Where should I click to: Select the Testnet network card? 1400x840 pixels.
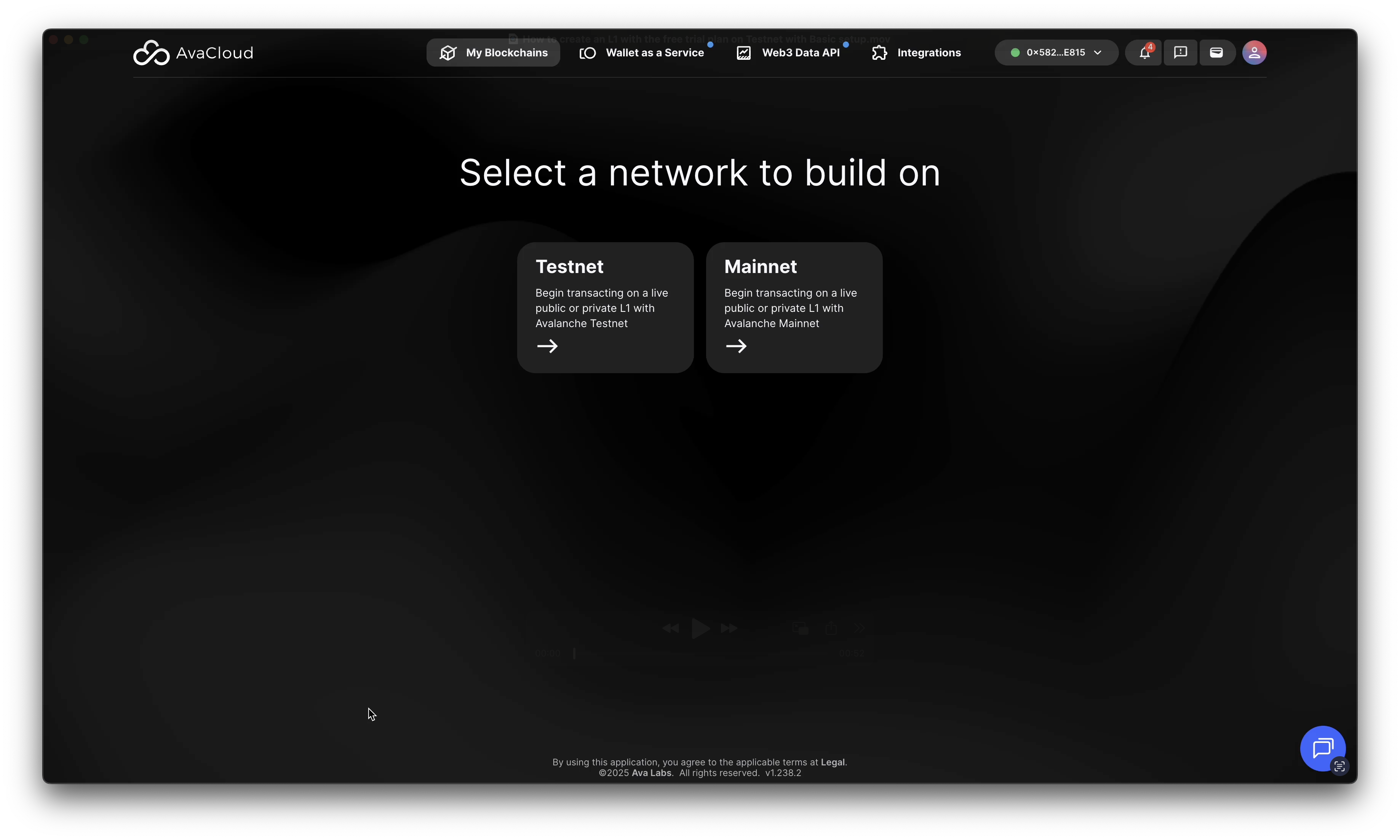(605, 307)
